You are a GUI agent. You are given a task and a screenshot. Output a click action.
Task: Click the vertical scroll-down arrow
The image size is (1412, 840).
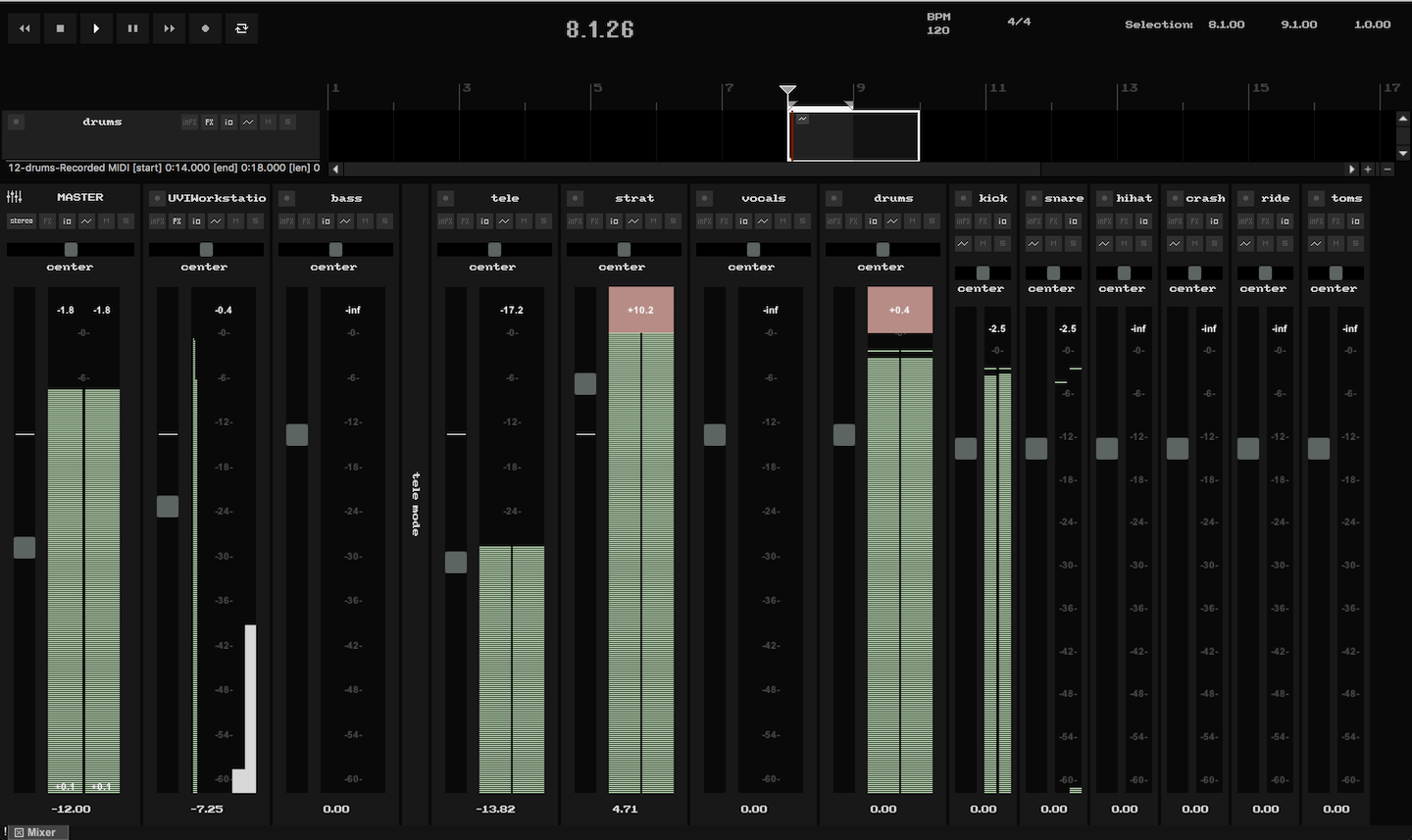[1403, 153]
